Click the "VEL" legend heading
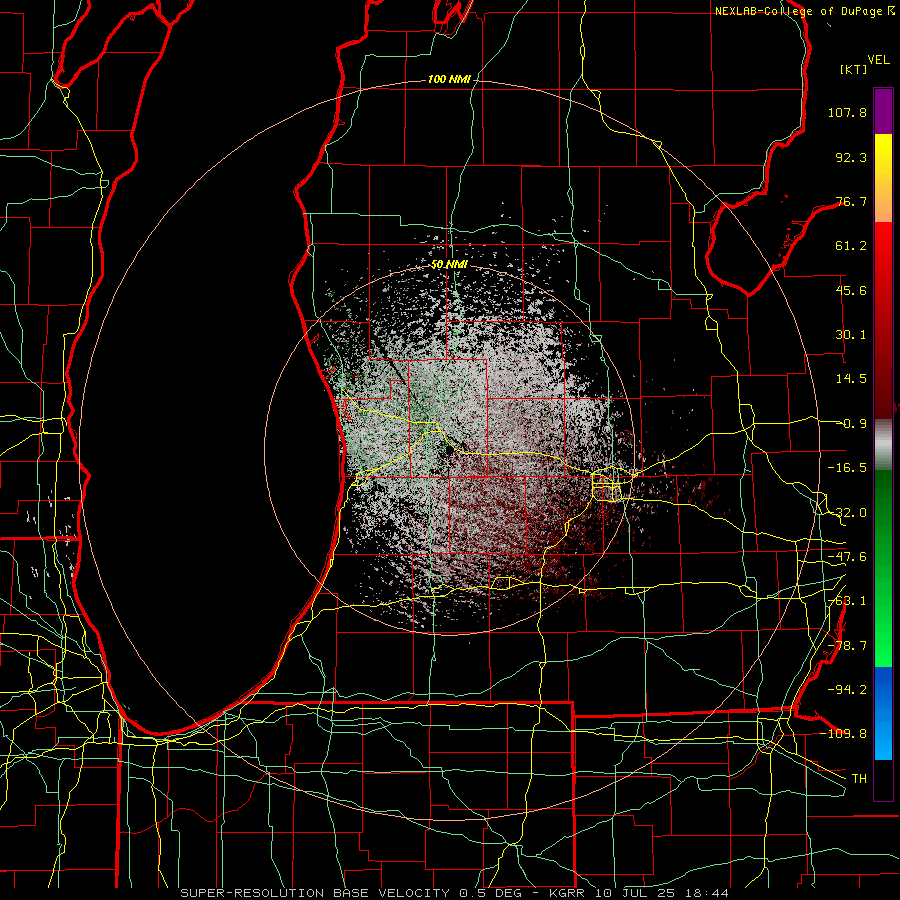Image resolution: width=900 pixels, height=900 pixels. pyautogui.click(x=879, y=60)
